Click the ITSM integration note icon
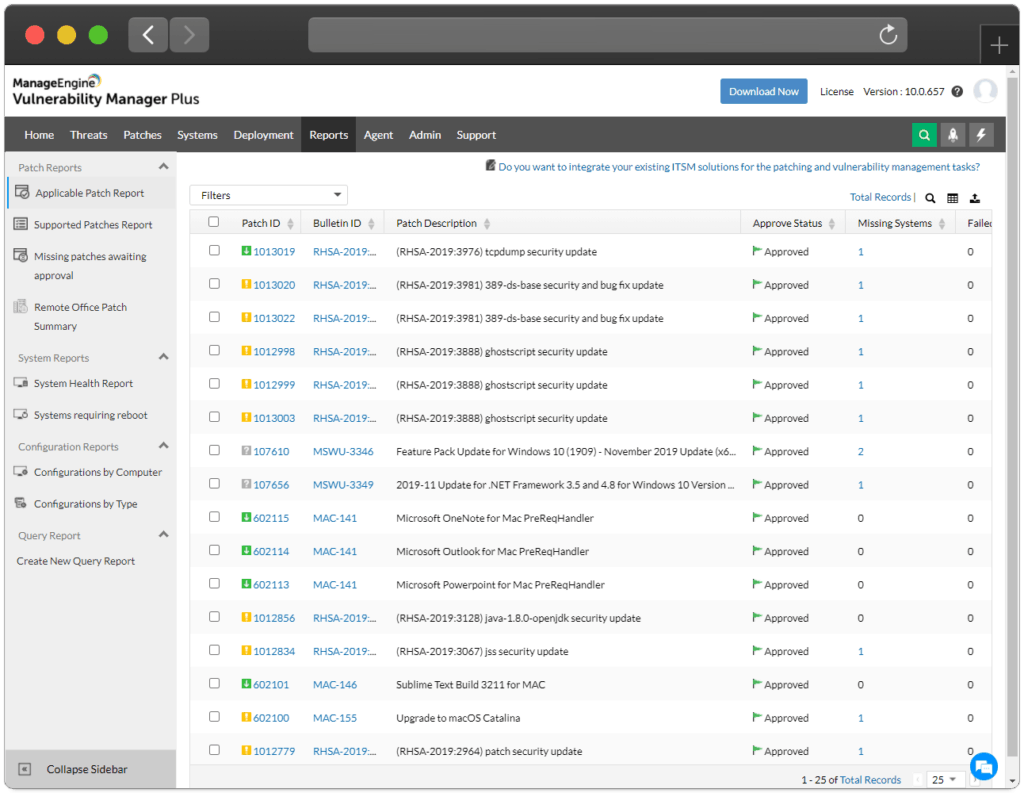The height and width of the screenshot is (793, 1024). 490,165
